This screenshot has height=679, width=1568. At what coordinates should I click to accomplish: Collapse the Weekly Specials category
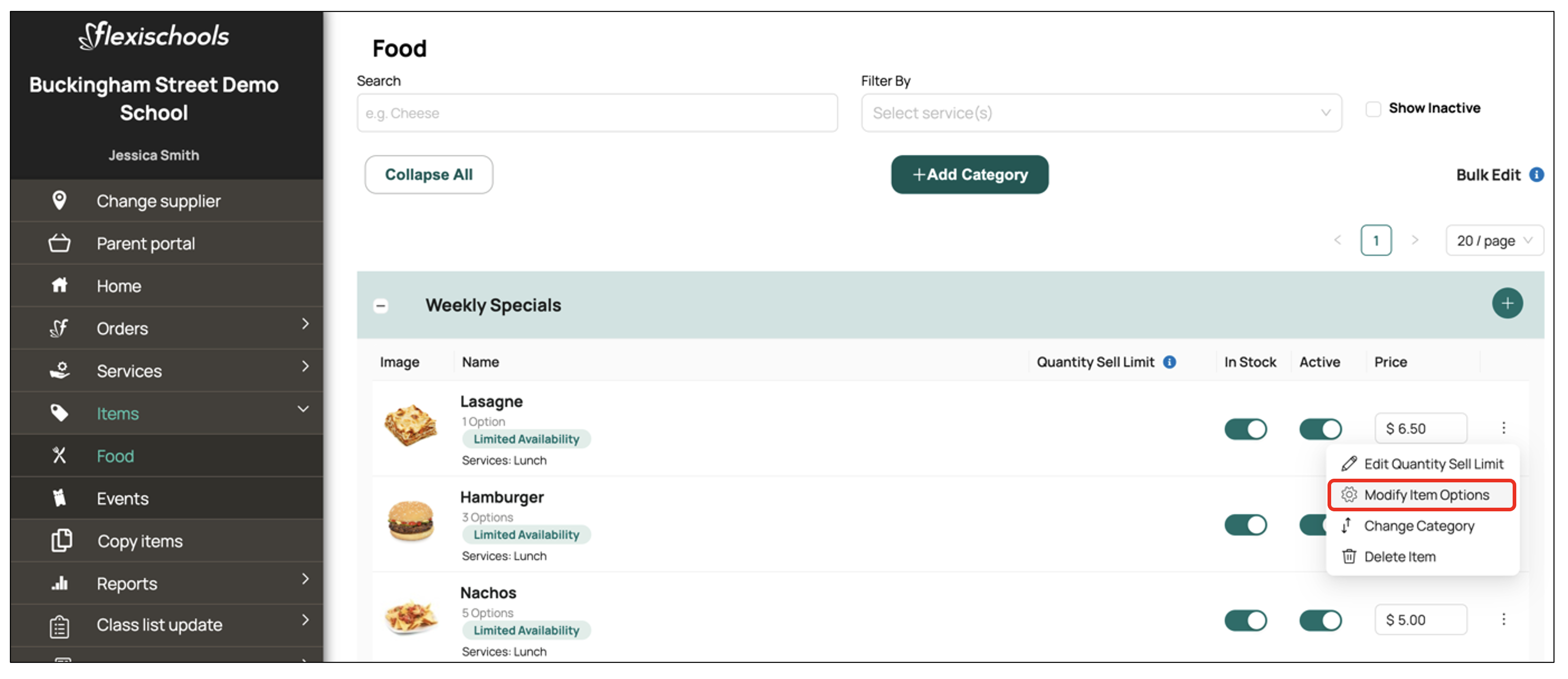click(x=381, y=305)
